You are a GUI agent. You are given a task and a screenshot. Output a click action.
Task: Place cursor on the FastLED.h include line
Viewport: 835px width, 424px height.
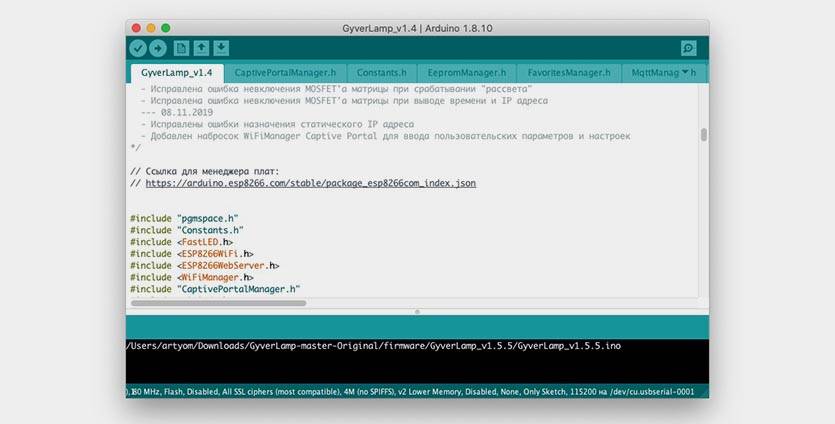(181, 241)
